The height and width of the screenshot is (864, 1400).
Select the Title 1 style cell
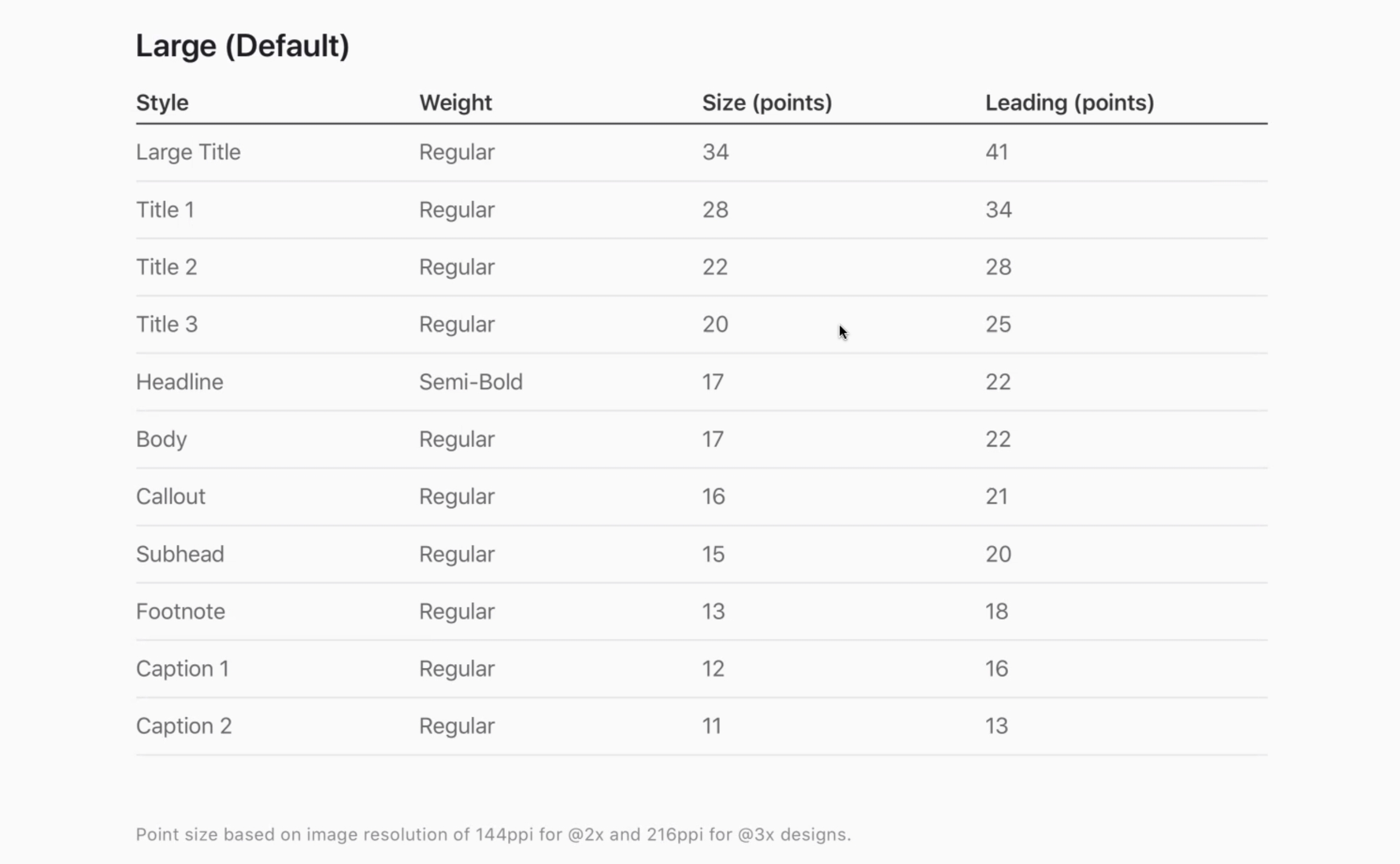pyautogui.click(x=165, y=210)
